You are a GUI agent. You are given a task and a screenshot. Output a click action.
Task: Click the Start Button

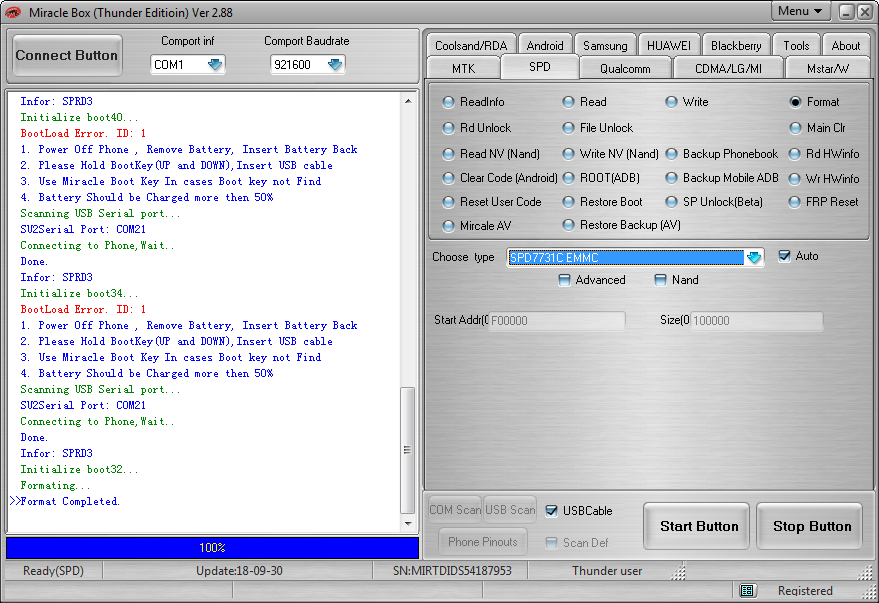click(x=698, y=526)
